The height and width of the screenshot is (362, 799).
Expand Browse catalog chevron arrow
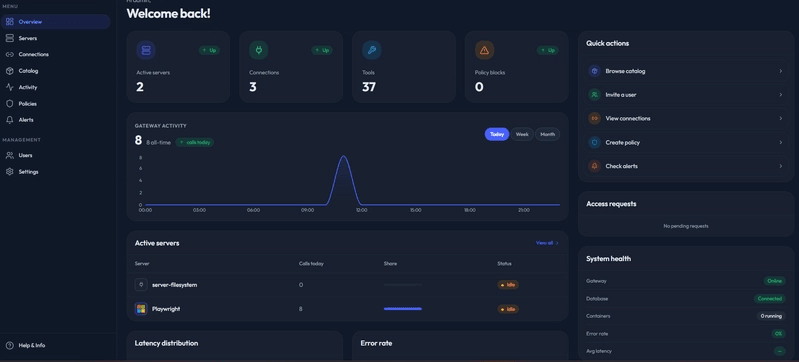pos(780,71)
